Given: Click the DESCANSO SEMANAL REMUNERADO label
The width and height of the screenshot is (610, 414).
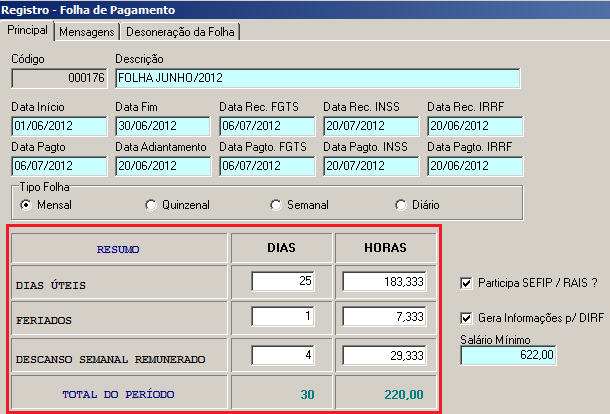Looking at the screenshot, I should tap(110, 359).
